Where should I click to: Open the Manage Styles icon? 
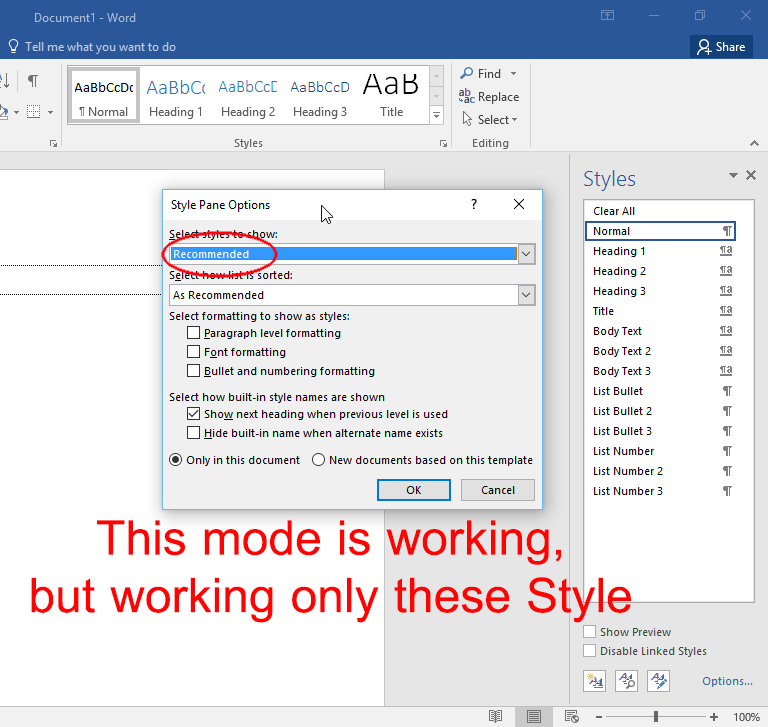tap(658, 681)
